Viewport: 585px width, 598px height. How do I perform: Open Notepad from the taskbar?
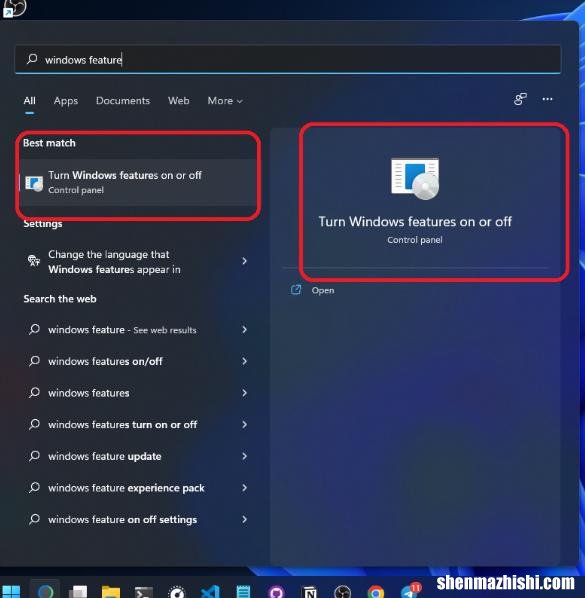[x=243, y=592]
